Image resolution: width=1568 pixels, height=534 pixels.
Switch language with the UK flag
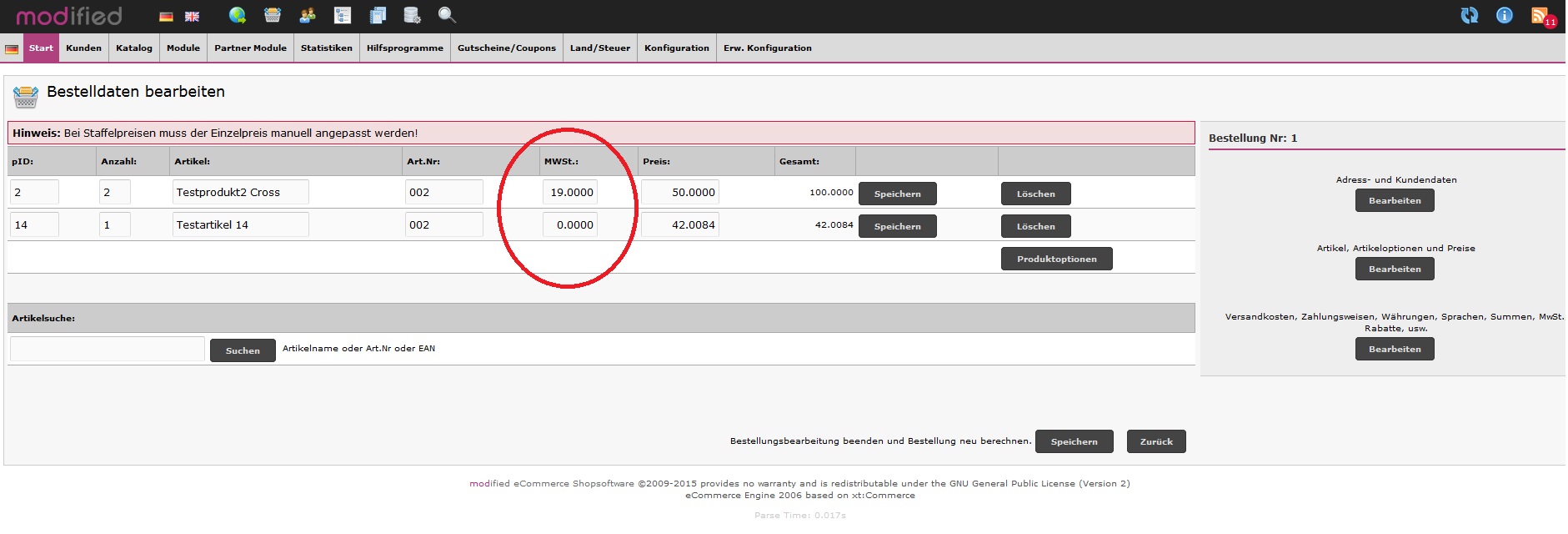pyautogui.click(x=193, y=17)
